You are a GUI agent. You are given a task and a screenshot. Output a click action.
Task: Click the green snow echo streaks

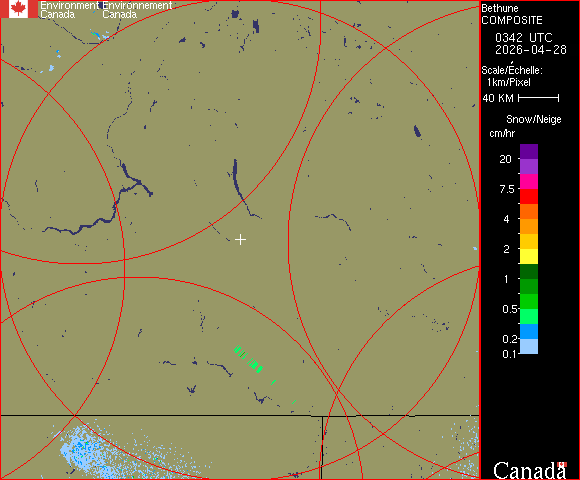click(248, 359)
